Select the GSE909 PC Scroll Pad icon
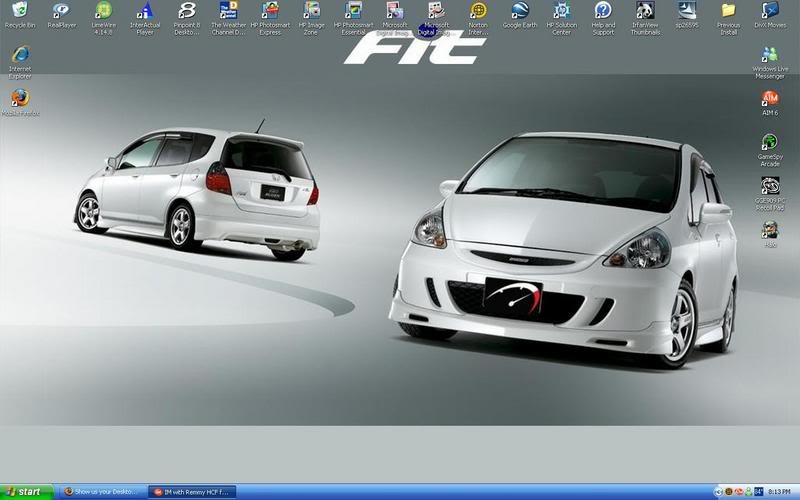Image resolution: width=800 pixels, height=500 pixels. [770, 193]
